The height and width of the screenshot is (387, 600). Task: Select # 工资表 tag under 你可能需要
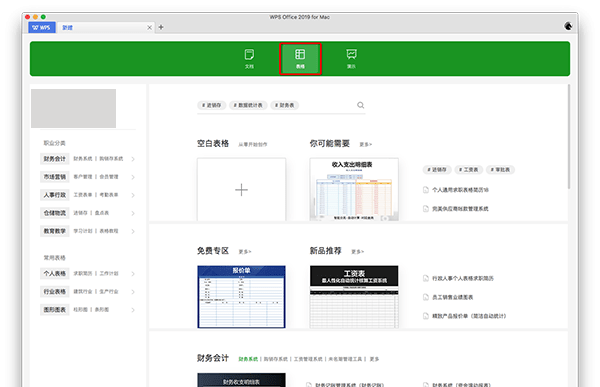(468, 170)
